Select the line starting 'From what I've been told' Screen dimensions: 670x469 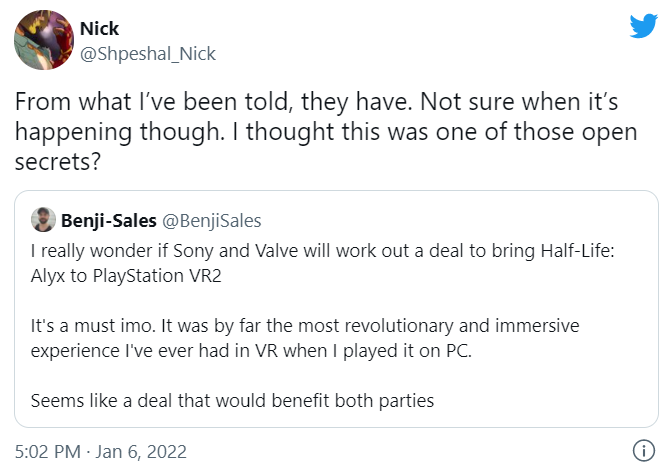coord(317,102)
